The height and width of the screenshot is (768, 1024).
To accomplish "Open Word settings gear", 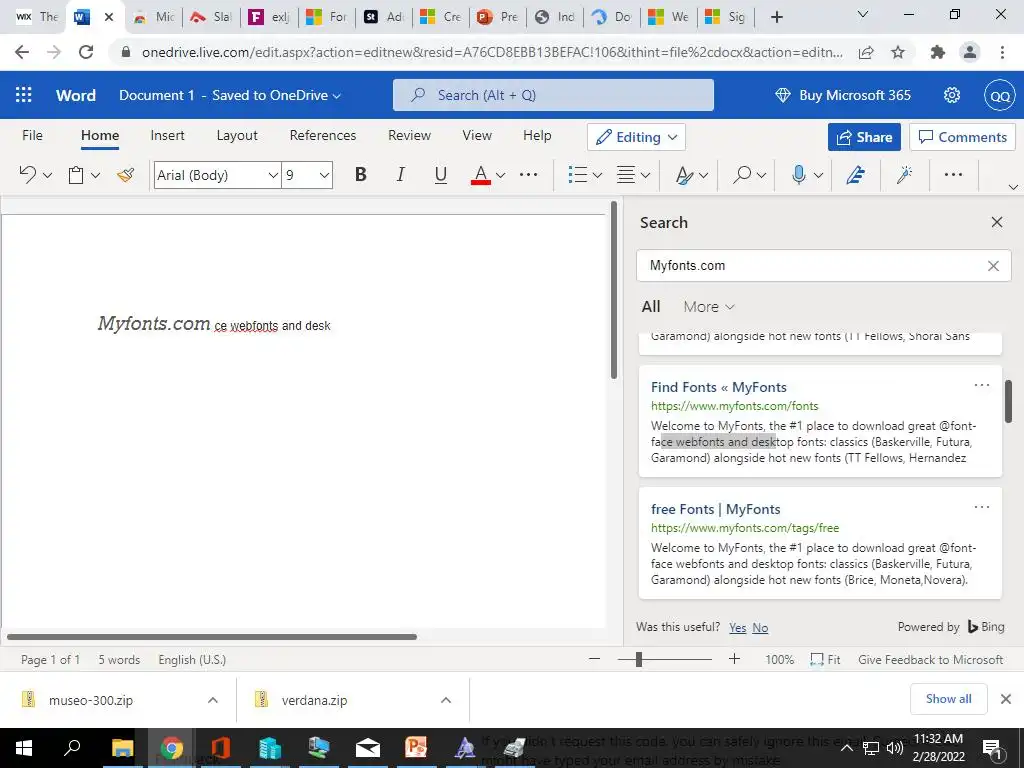I will coord(952,95).
